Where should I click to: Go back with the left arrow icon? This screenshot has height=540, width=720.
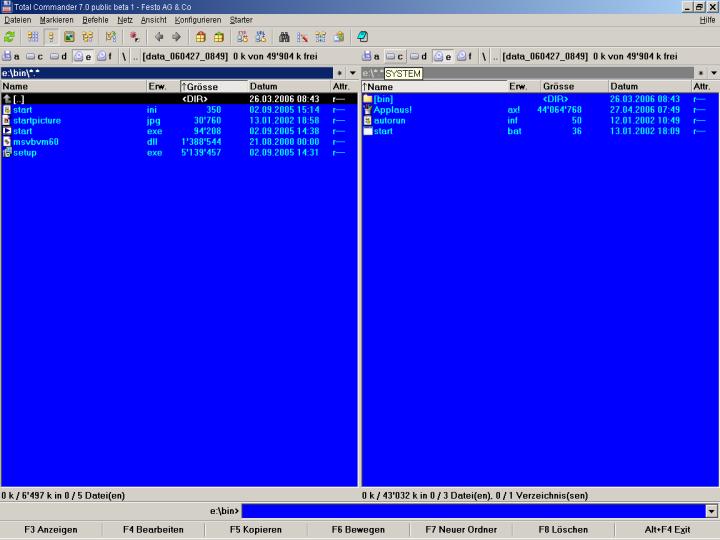159,37
